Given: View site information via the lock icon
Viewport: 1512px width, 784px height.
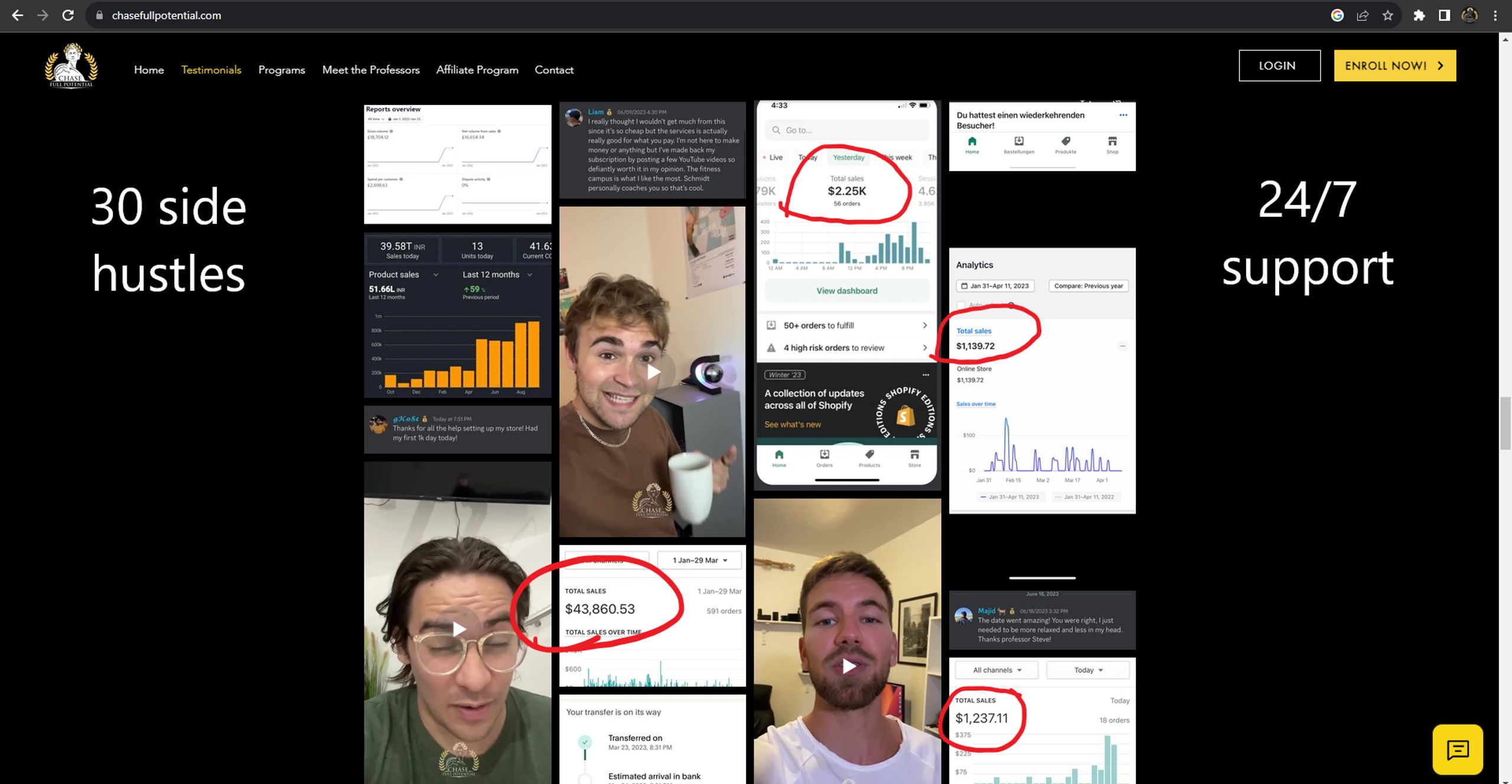Looking at the screenshot, I should point(99,15).
